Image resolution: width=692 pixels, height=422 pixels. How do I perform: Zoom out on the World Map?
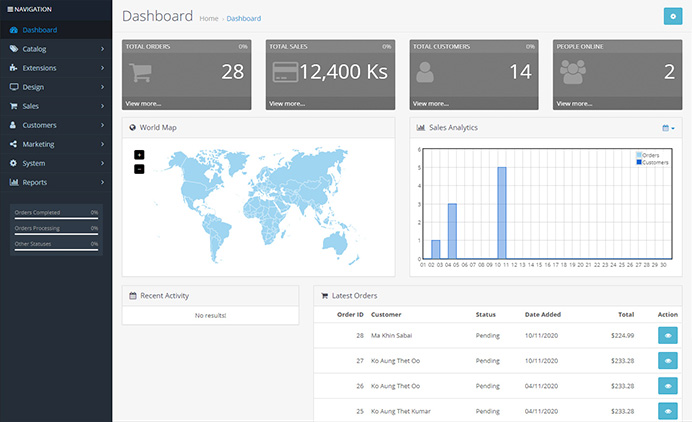point(139,169)
